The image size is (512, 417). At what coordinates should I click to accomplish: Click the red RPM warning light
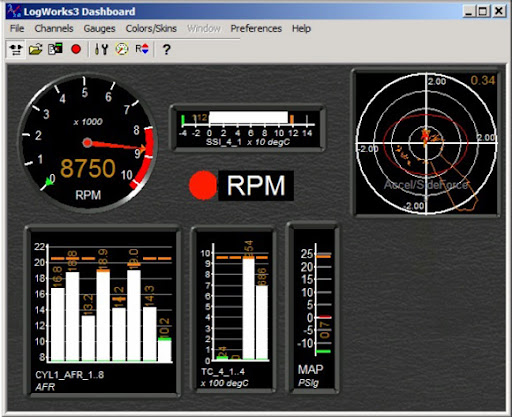click(203, 185)
